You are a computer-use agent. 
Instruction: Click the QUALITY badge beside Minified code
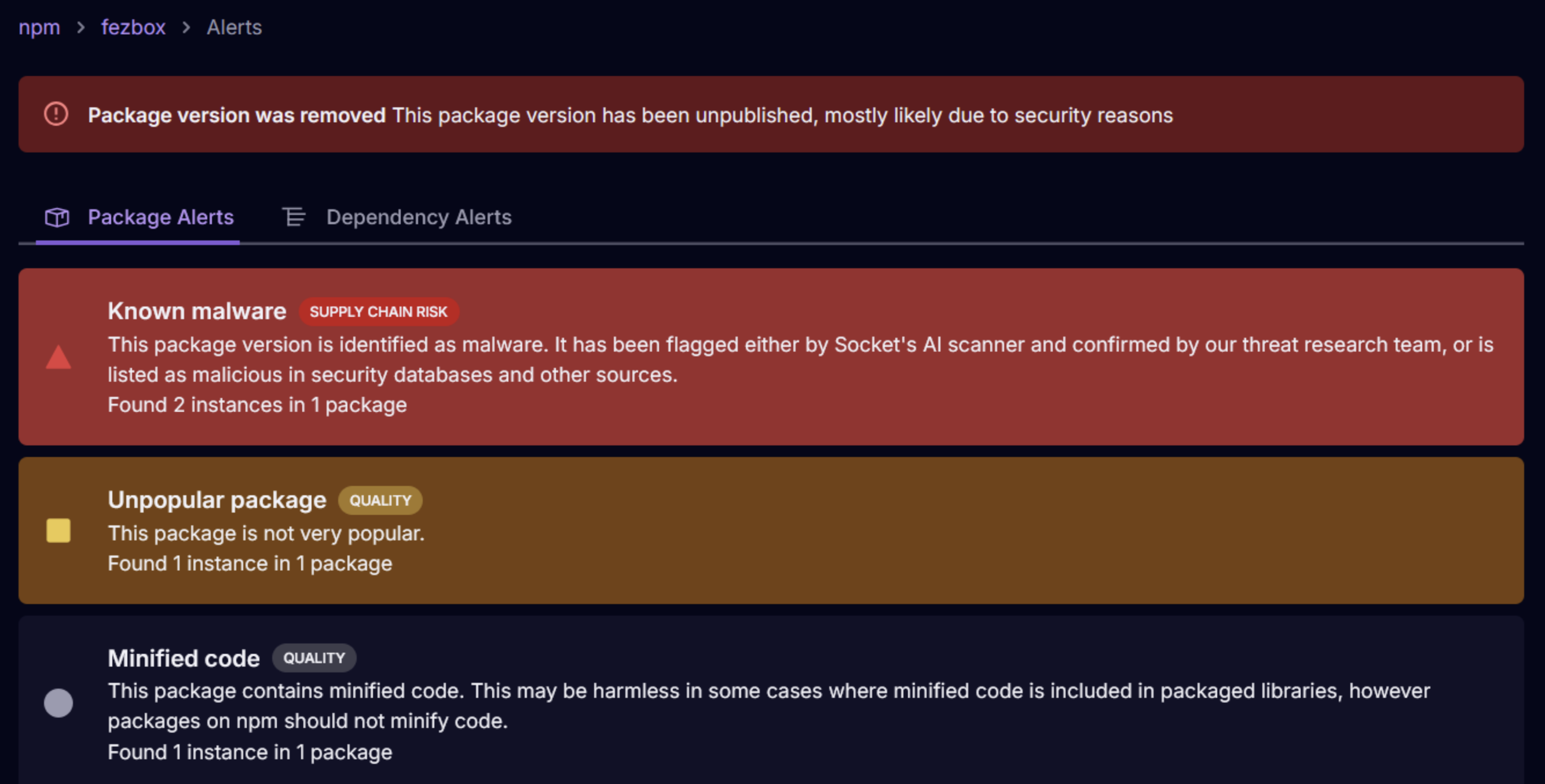tap(314, 658)
